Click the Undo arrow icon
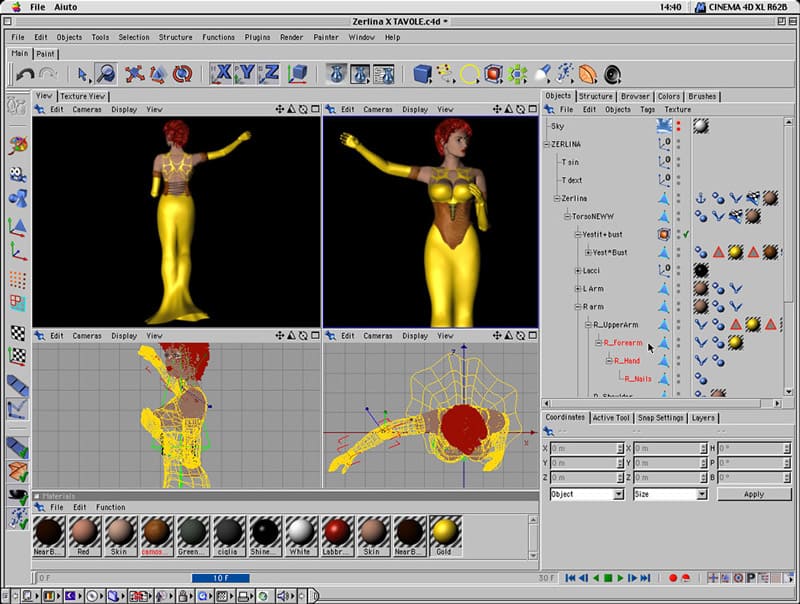 pos(24,74)
